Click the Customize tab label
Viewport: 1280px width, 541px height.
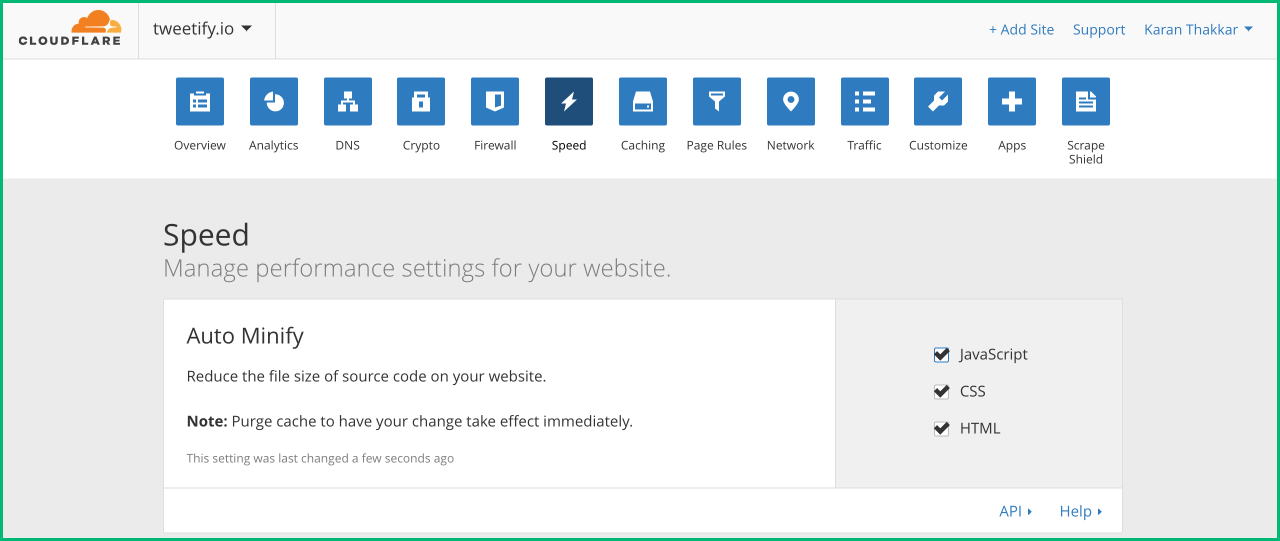click(x=938, y=145)
